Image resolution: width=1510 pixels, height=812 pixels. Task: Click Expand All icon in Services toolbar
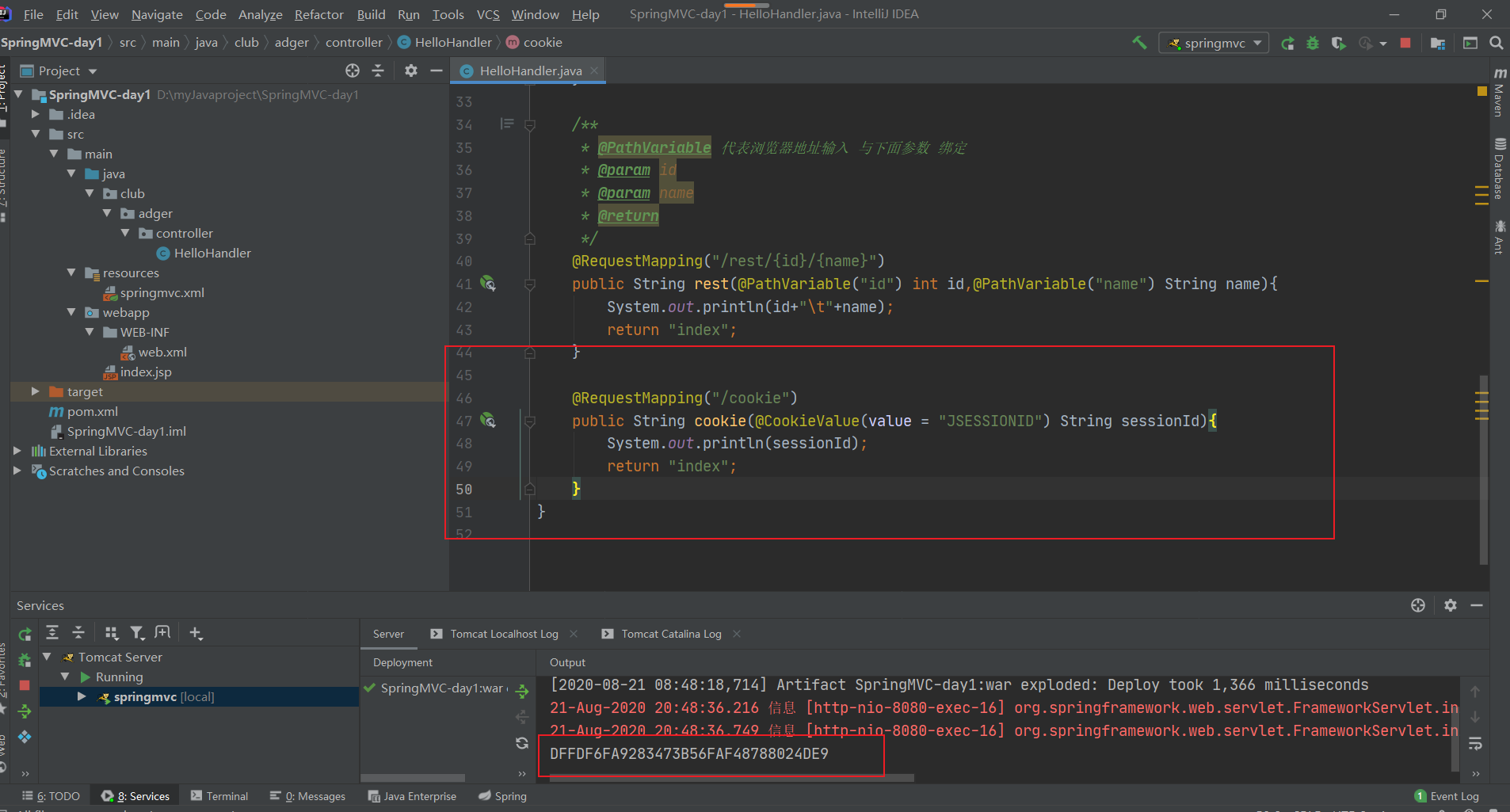click(x=52, y=632)
